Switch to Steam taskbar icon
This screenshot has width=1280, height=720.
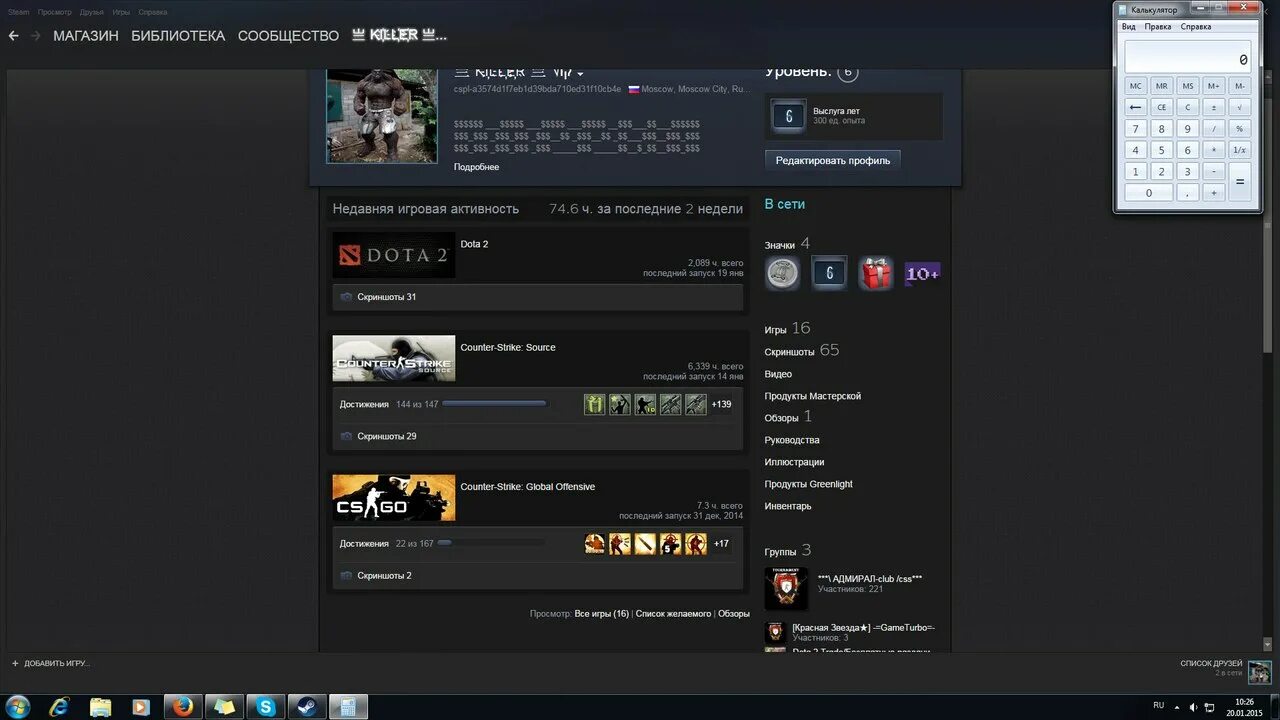tap(307, 707)
